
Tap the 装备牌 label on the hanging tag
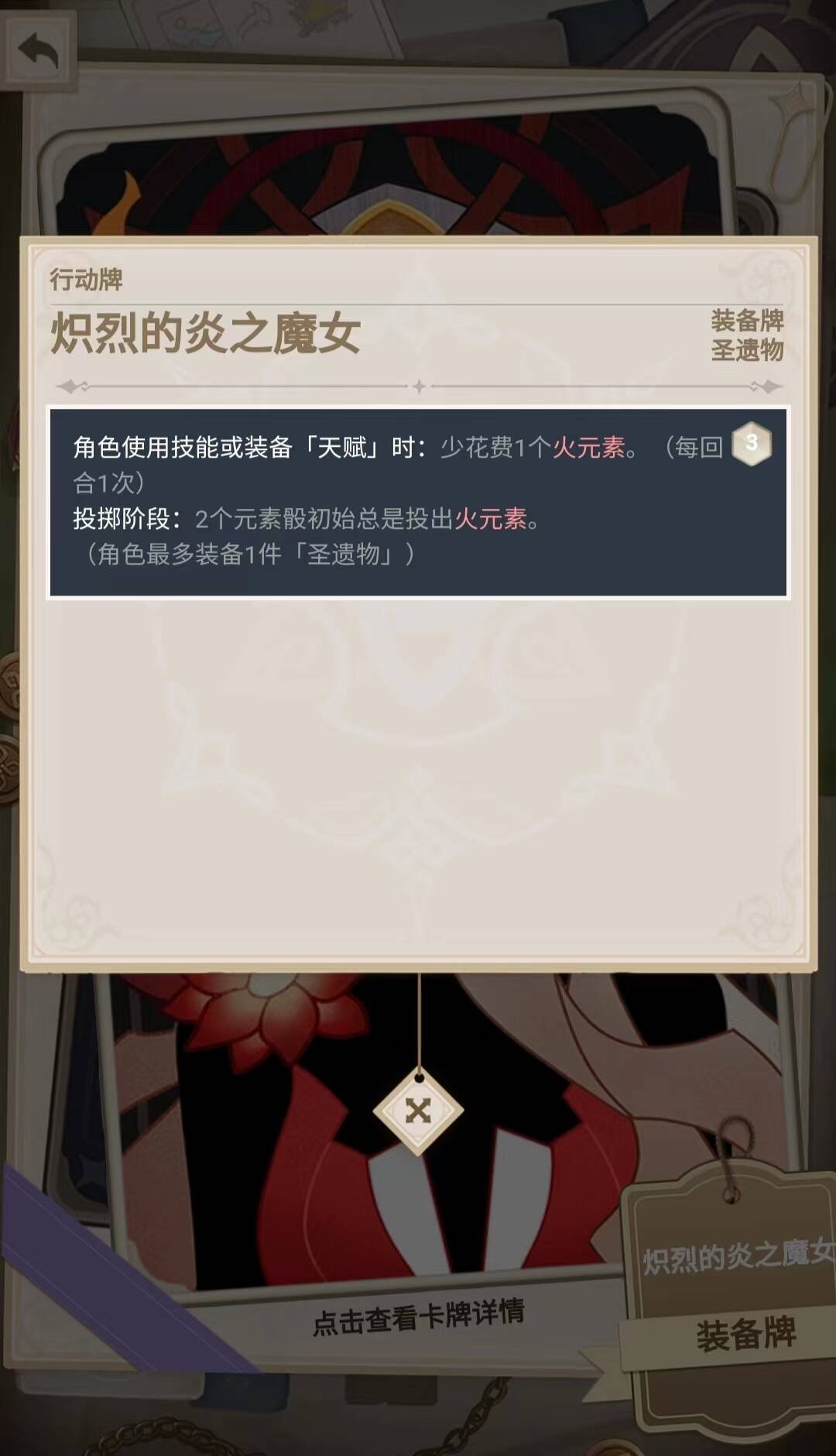point(745,1334)
